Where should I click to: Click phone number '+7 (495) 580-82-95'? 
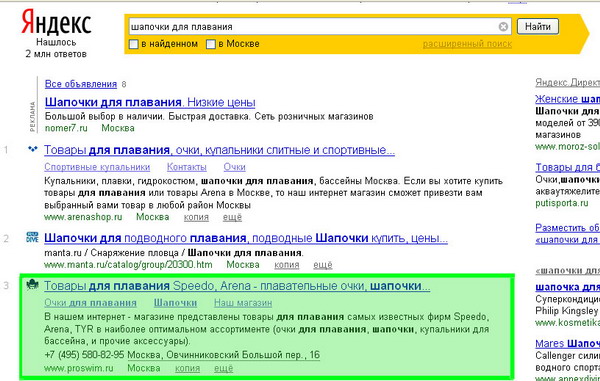[84, 355]
